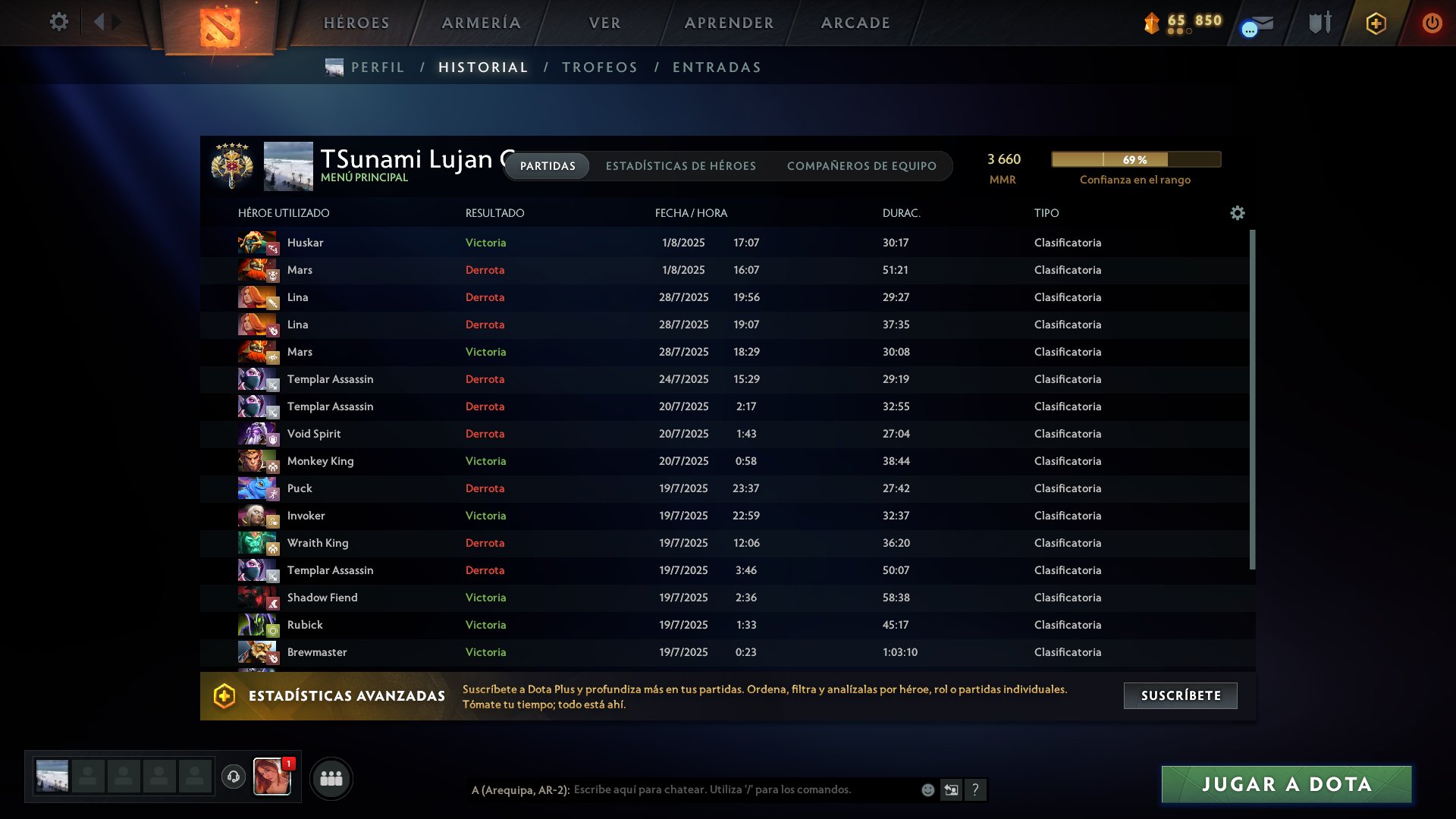Open the shards balance icon
The image size is (1456, 819).
click(x=1151, y=23)
